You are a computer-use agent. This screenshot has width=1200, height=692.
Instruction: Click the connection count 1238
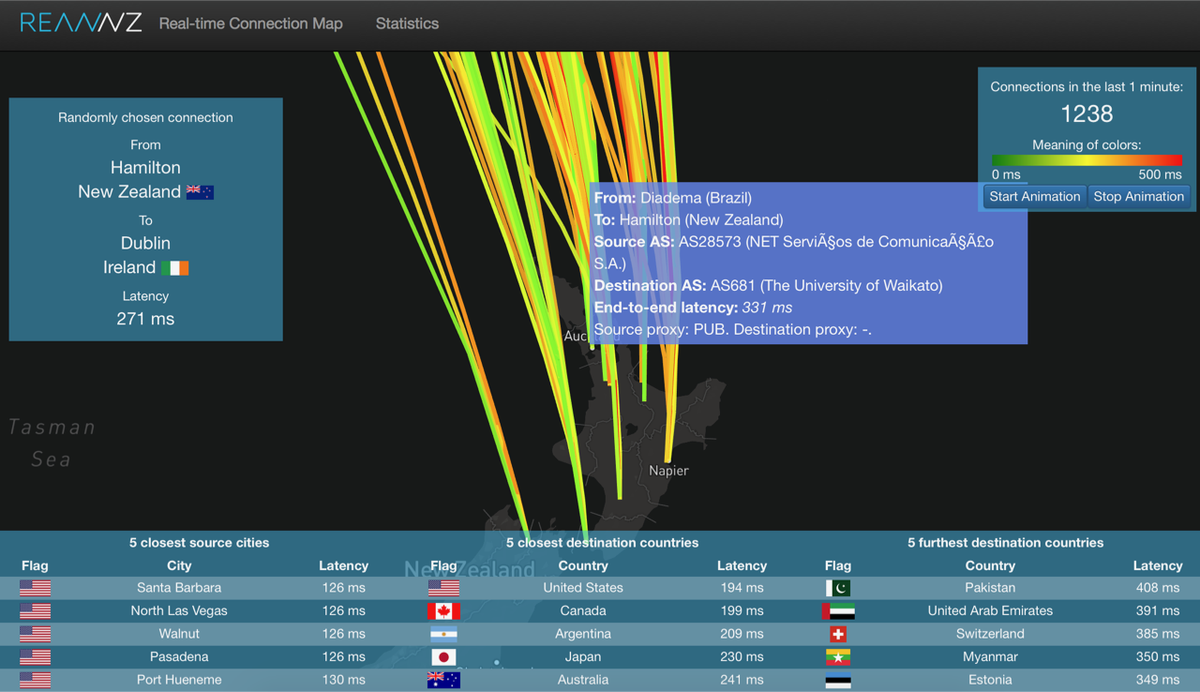[x=1087, y=113]
